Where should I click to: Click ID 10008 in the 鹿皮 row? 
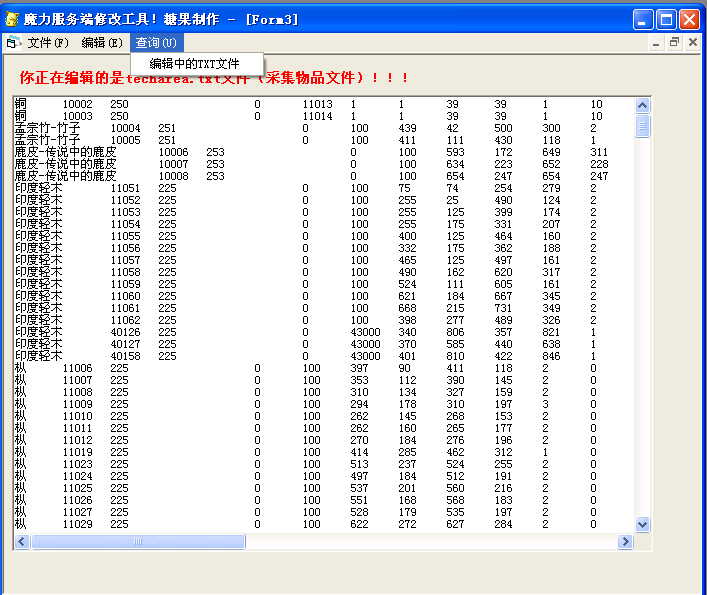[x=174, y=176]
